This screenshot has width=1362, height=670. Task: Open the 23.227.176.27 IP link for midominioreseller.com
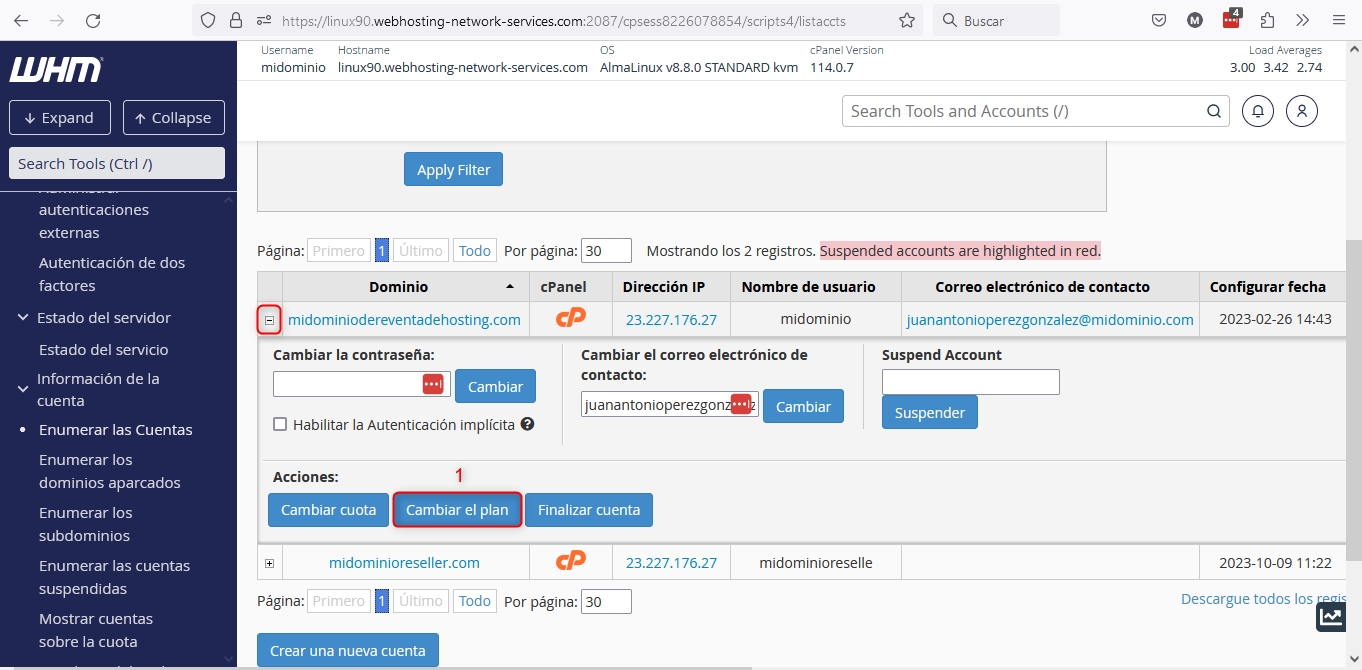point(671,563)
